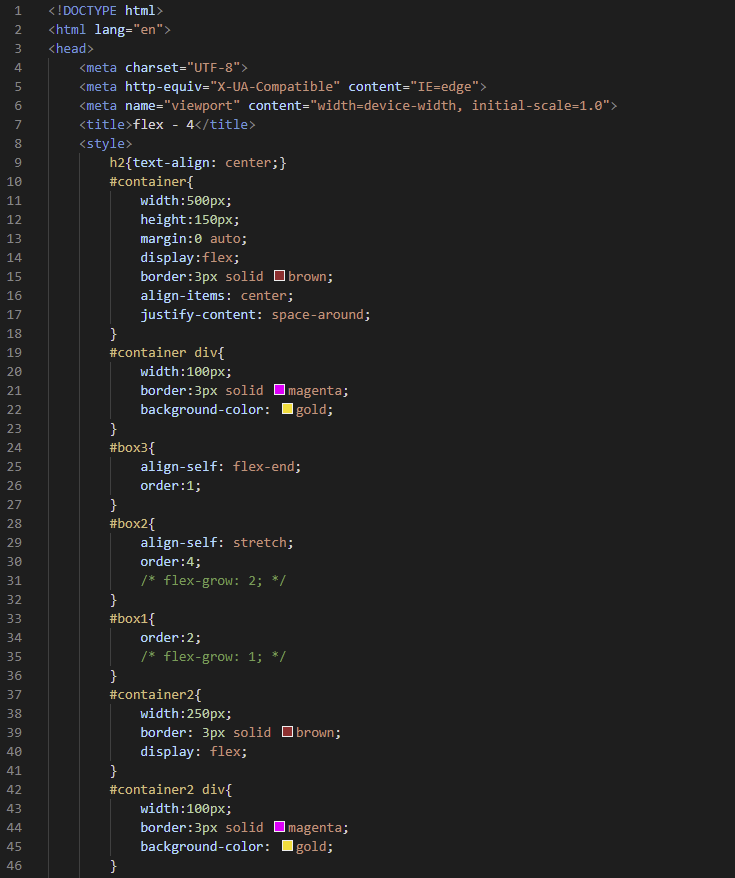Click line number 8 in the gutter

coord(18,144)
